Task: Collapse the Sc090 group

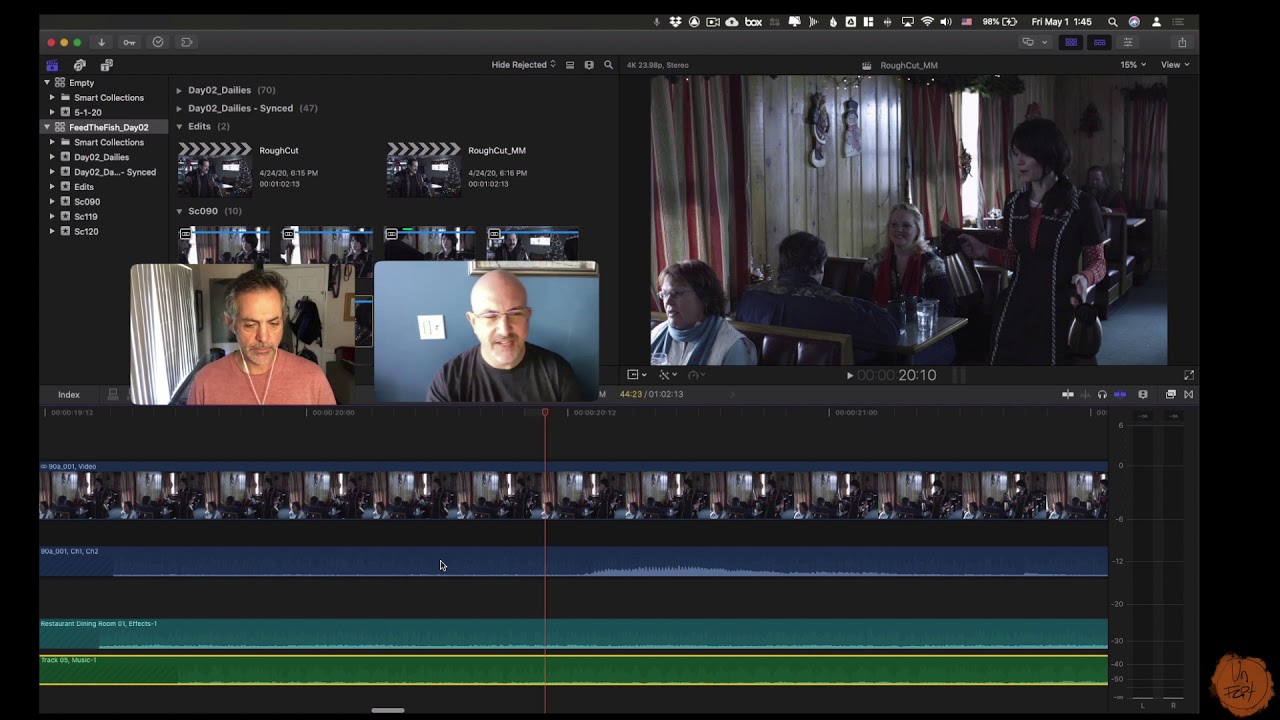Action: tap(179, 211)
